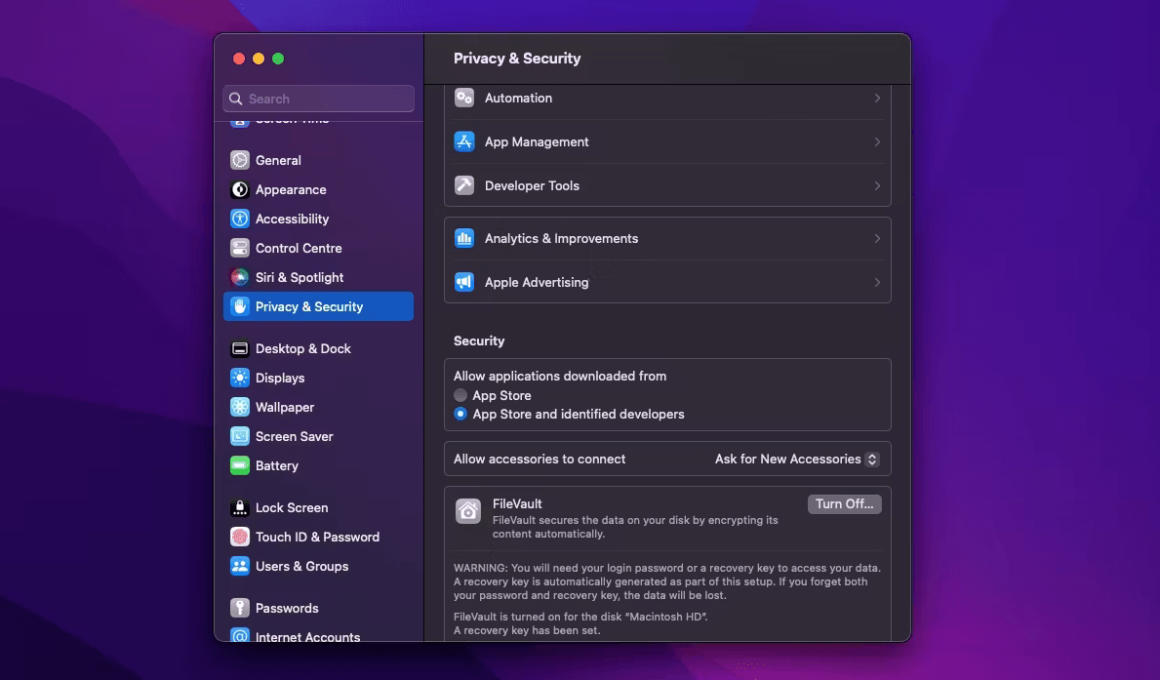Image resolution: width=1160 pixels, height=680 pixels.
Task: Open Passwords settings
Action: pyautogui.click(x=318, y=607)
